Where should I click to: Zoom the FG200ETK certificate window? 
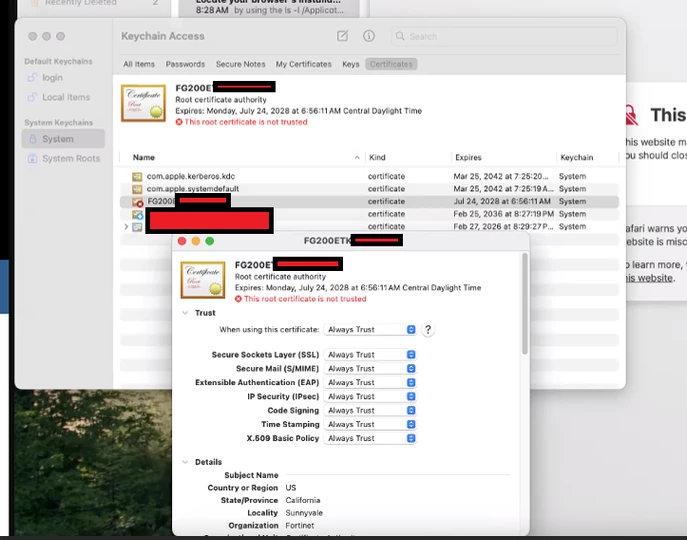(210, 241)
